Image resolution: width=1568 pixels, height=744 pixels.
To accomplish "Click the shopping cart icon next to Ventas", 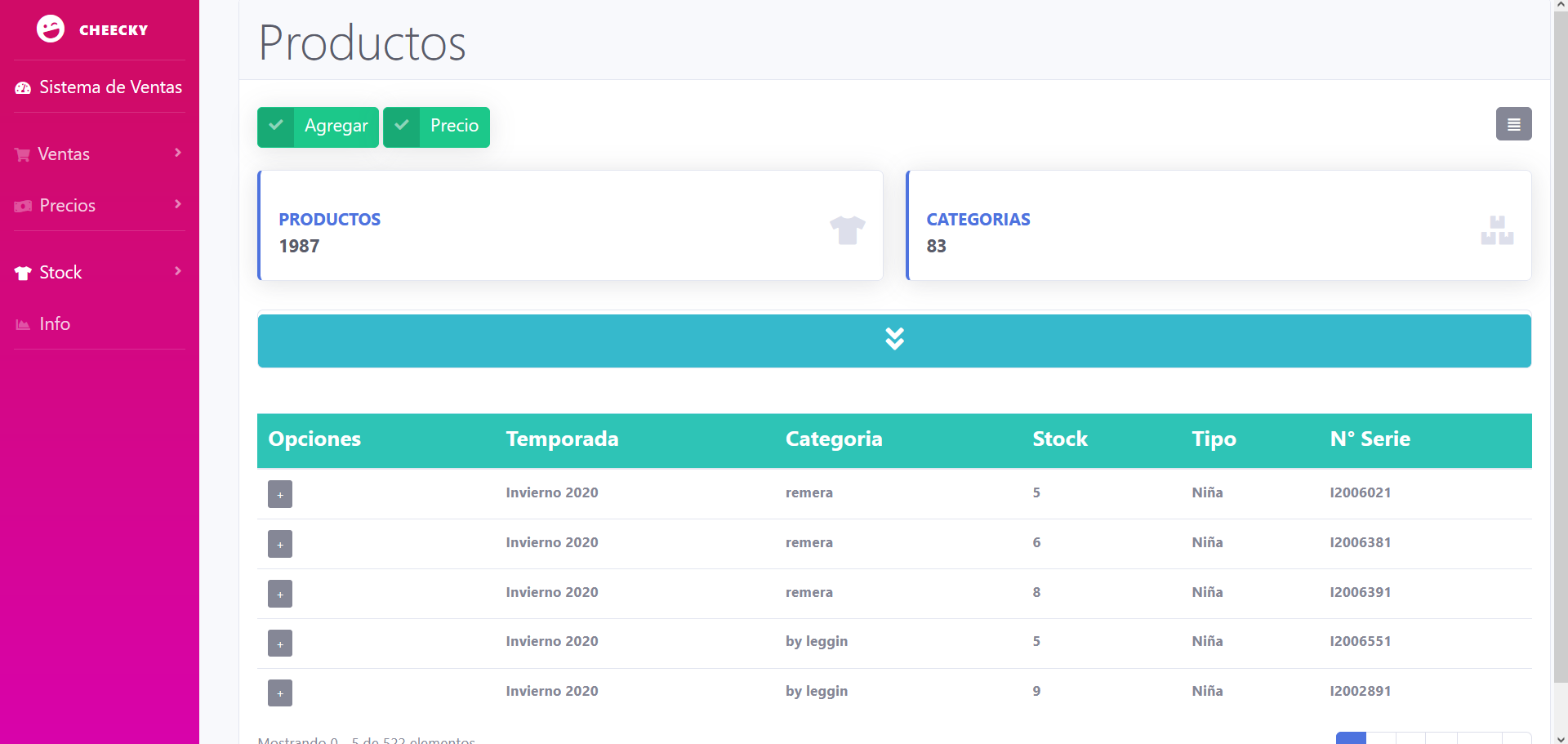I will 22,154.
